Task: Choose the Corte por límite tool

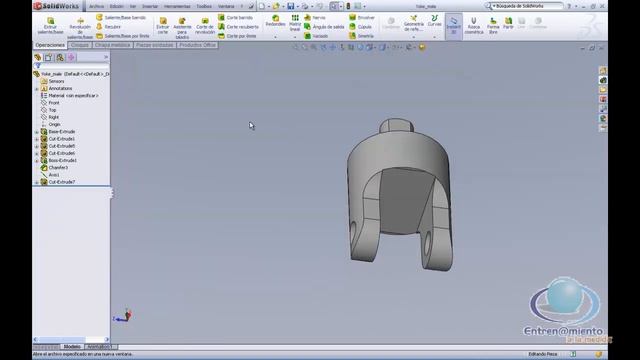Action: tap(237, 36)
